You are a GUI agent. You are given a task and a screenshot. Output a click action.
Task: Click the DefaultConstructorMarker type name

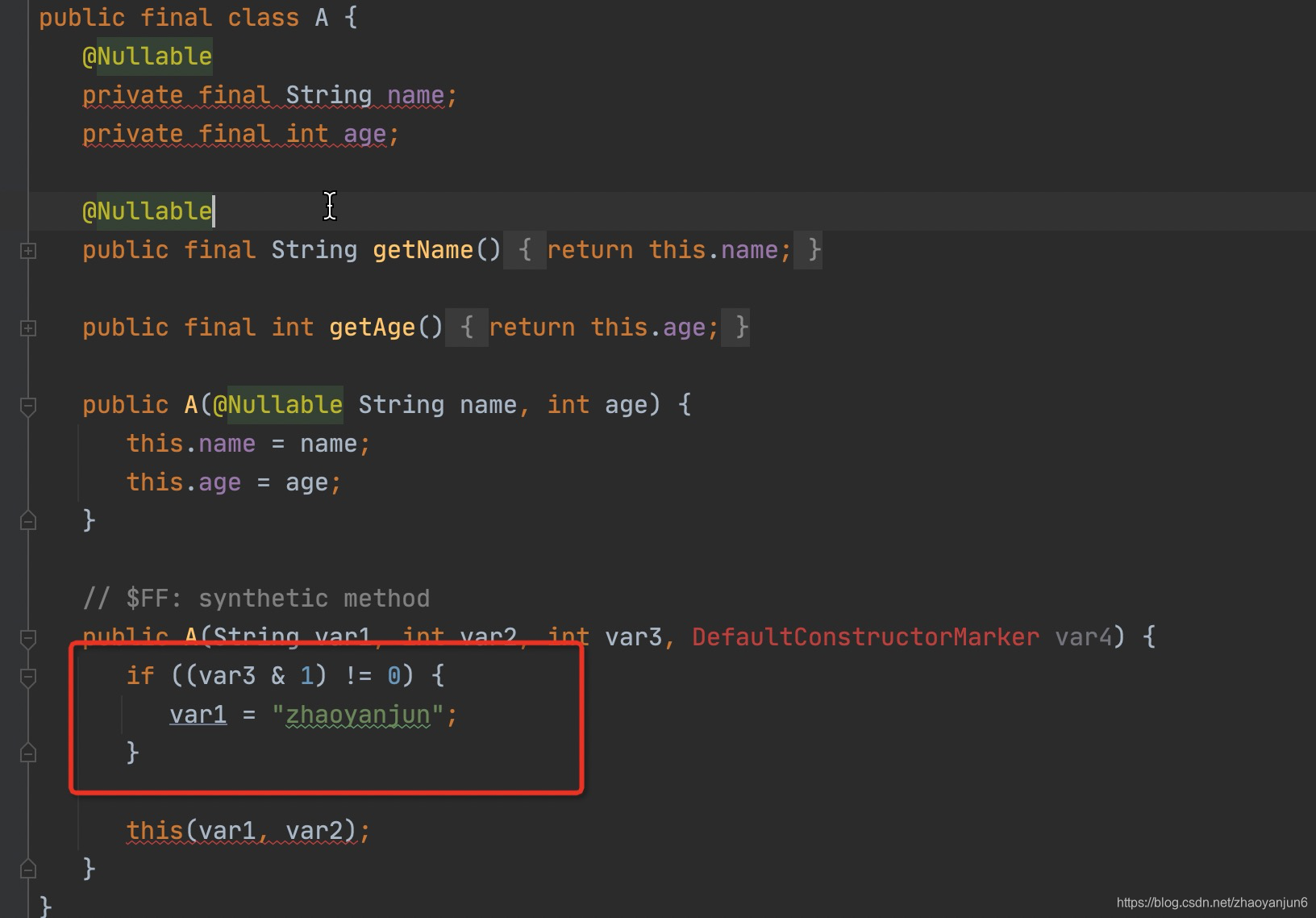[x=865, y=637]
